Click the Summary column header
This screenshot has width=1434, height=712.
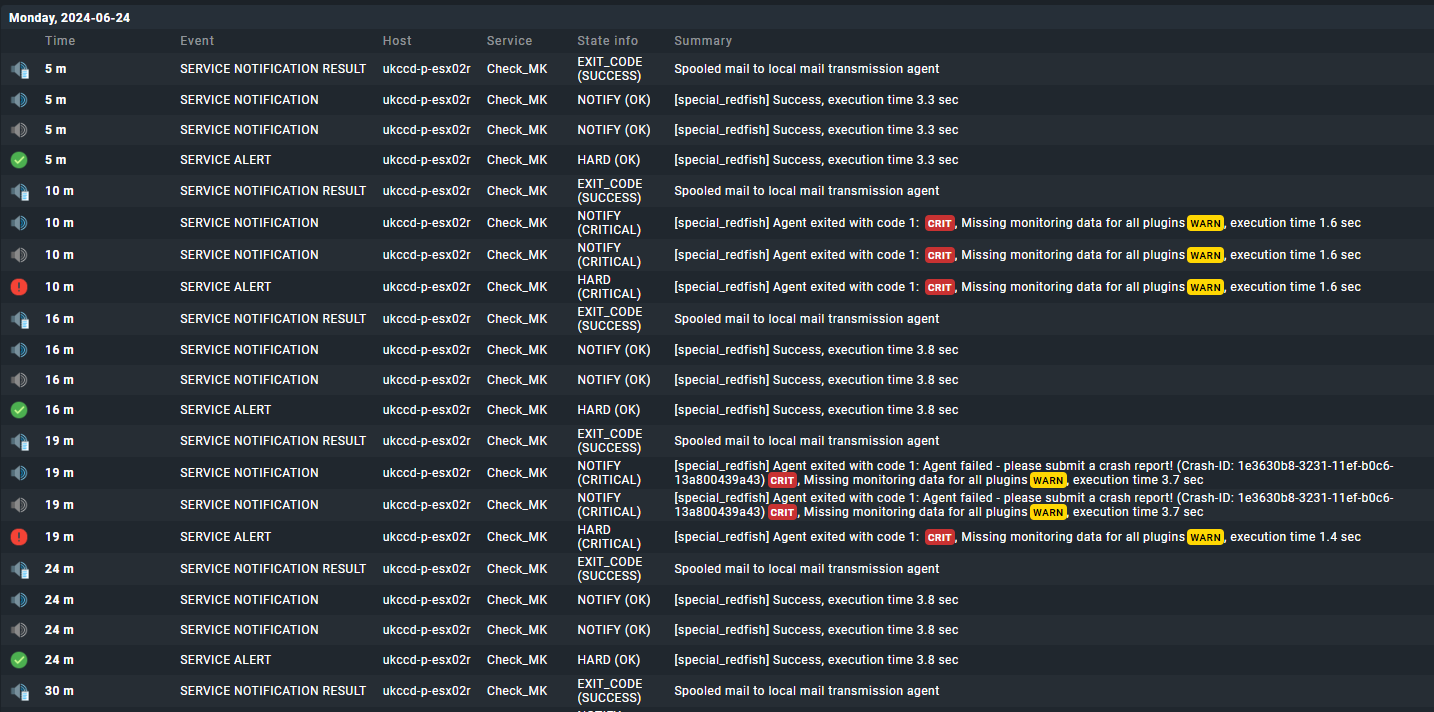click(703, 41)
